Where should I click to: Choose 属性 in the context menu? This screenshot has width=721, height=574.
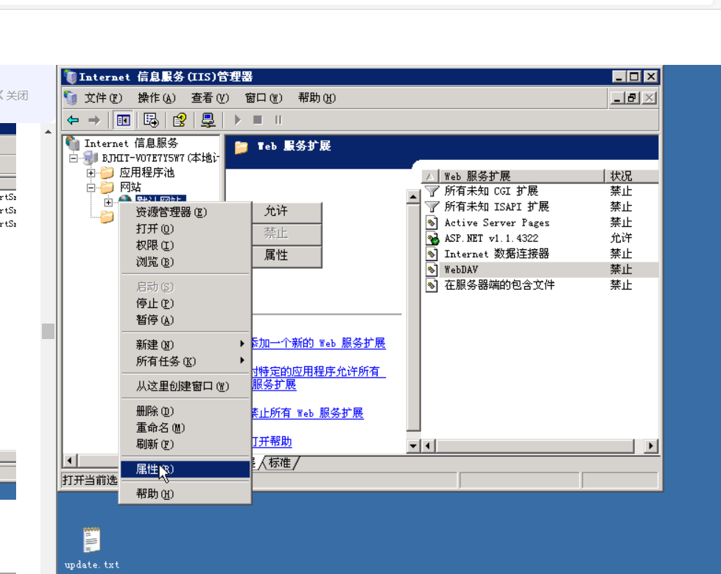point(185,469)
